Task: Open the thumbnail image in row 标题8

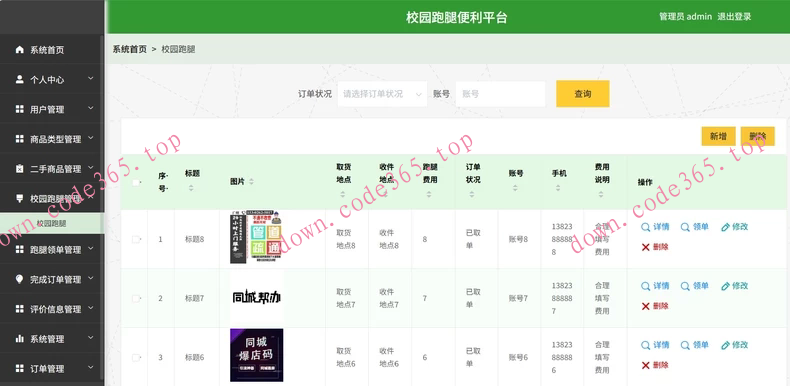Action: 256,237
